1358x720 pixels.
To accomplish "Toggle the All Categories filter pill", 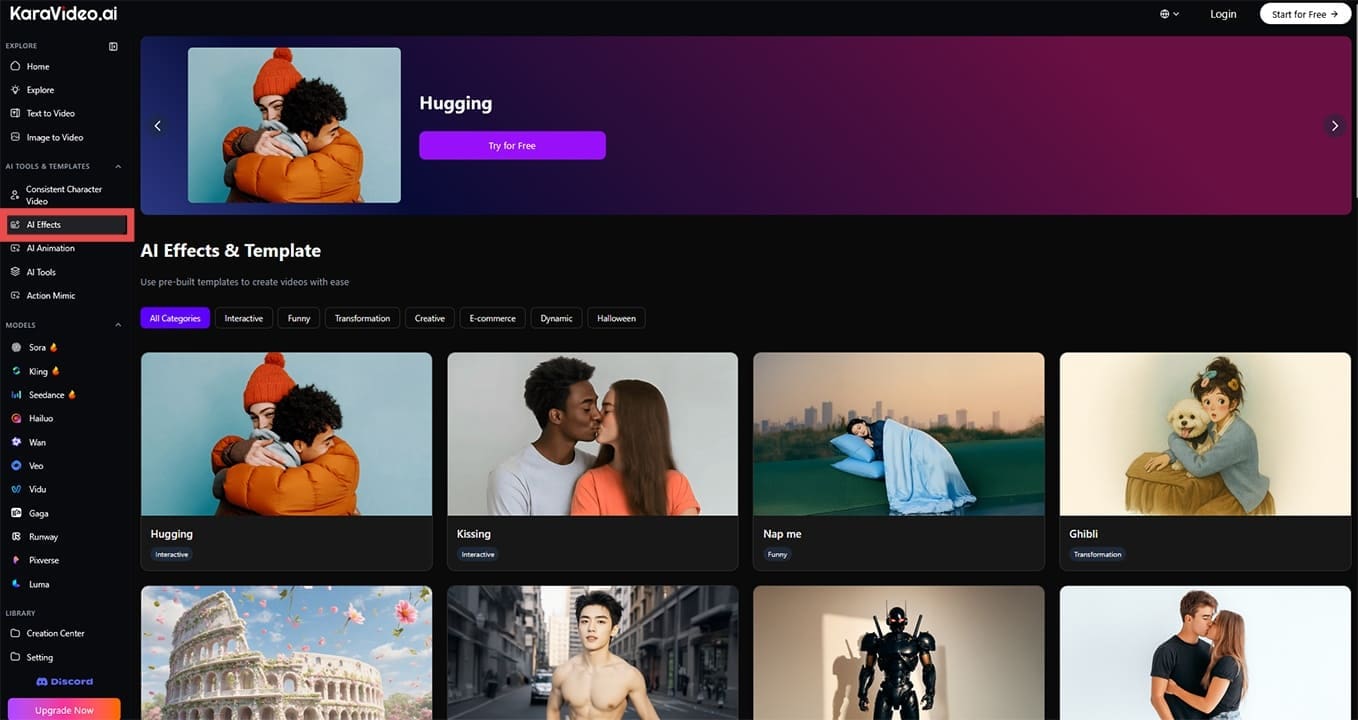I will point(174,317).
